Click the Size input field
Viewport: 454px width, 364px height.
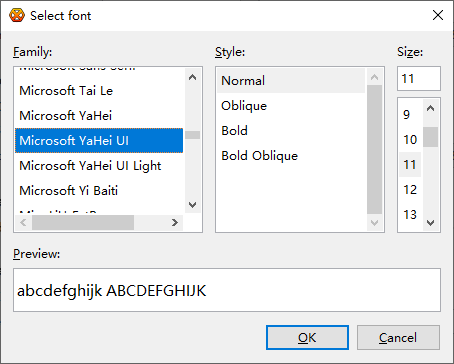(419, 79)
